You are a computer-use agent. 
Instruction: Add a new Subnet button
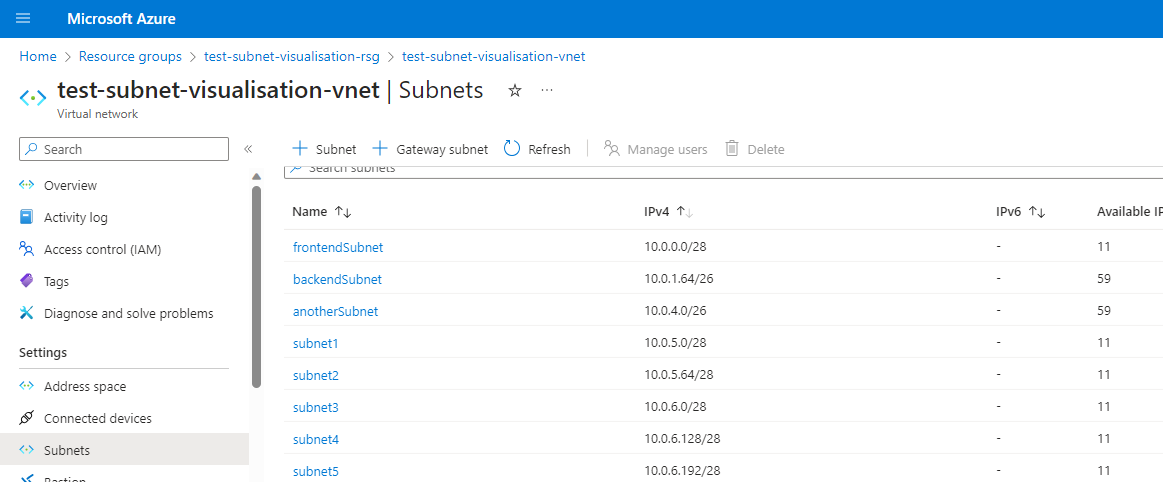click(324, 149)
